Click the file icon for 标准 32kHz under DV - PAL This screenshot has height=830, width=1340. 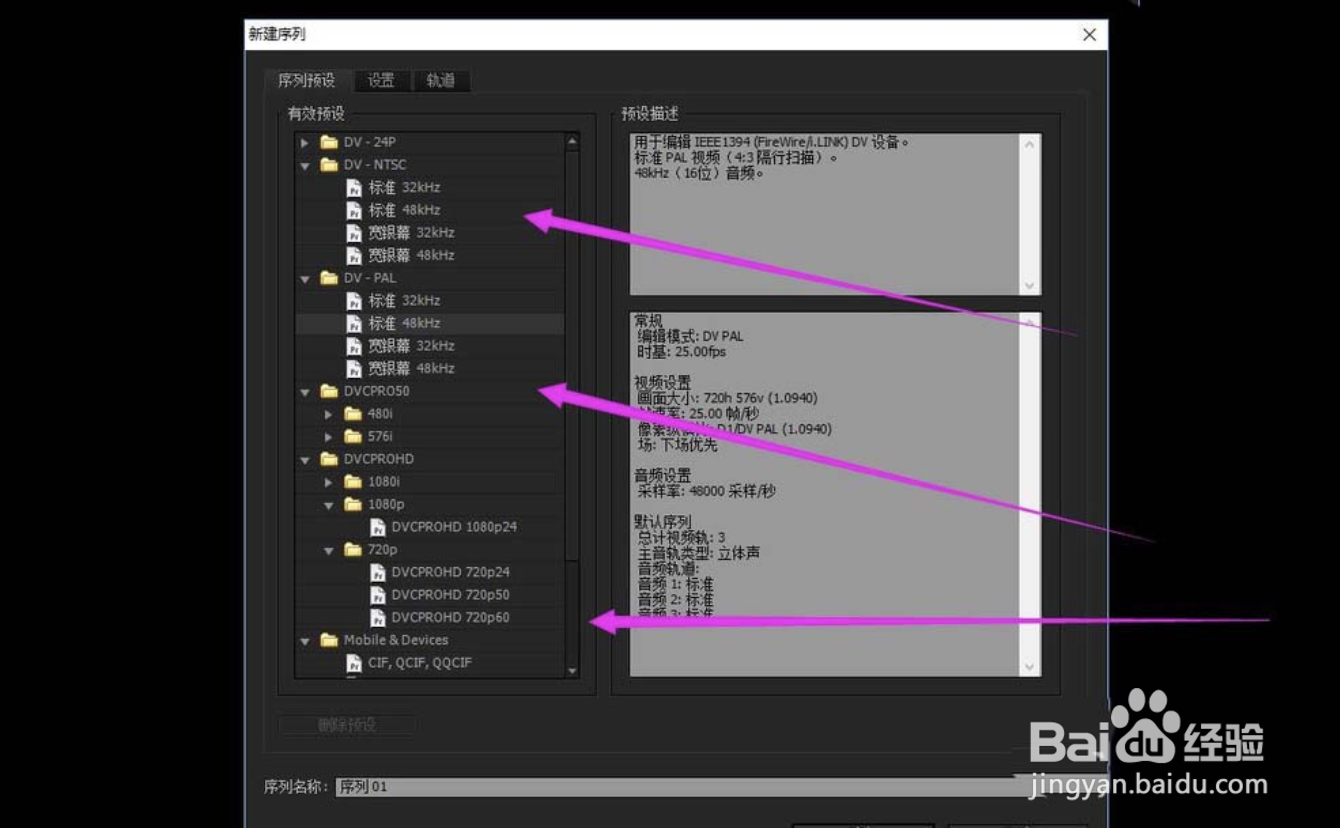(353, 301)
